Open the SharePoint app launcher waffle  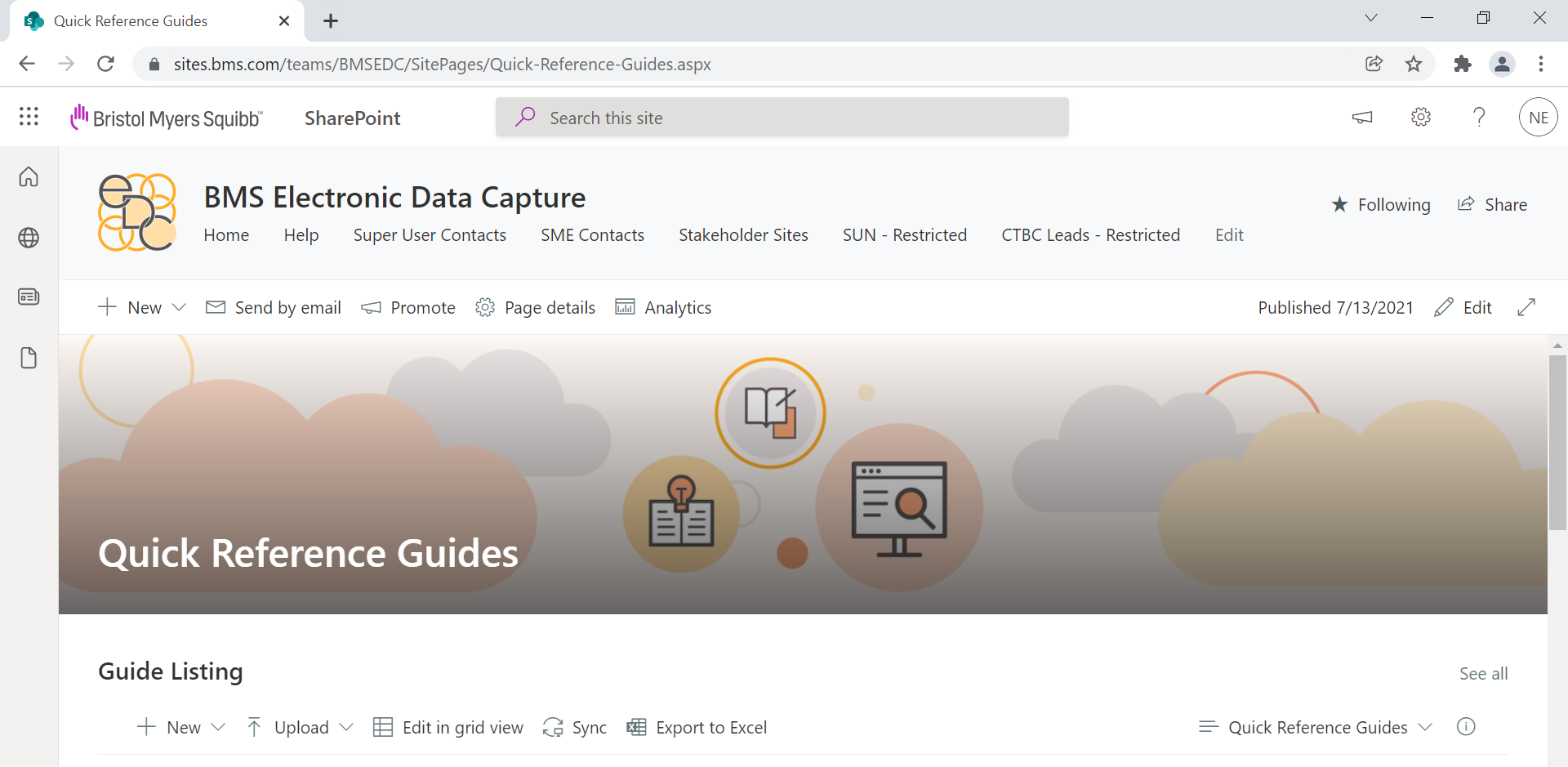tap(29, 117)
